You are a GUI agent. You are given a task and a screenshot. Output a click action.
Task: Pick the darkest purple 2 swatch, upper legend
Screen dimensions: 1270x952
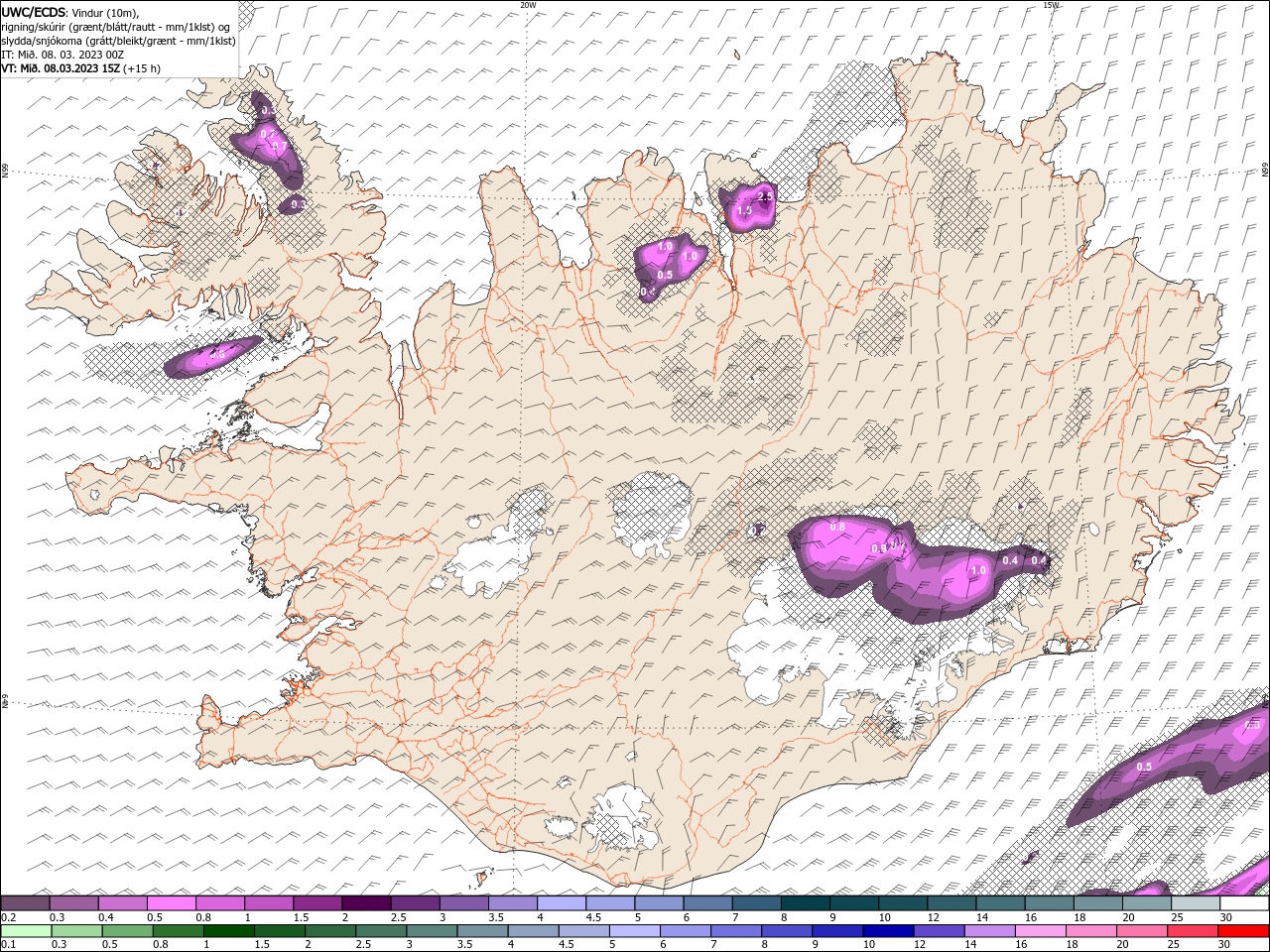click(367, 902)
